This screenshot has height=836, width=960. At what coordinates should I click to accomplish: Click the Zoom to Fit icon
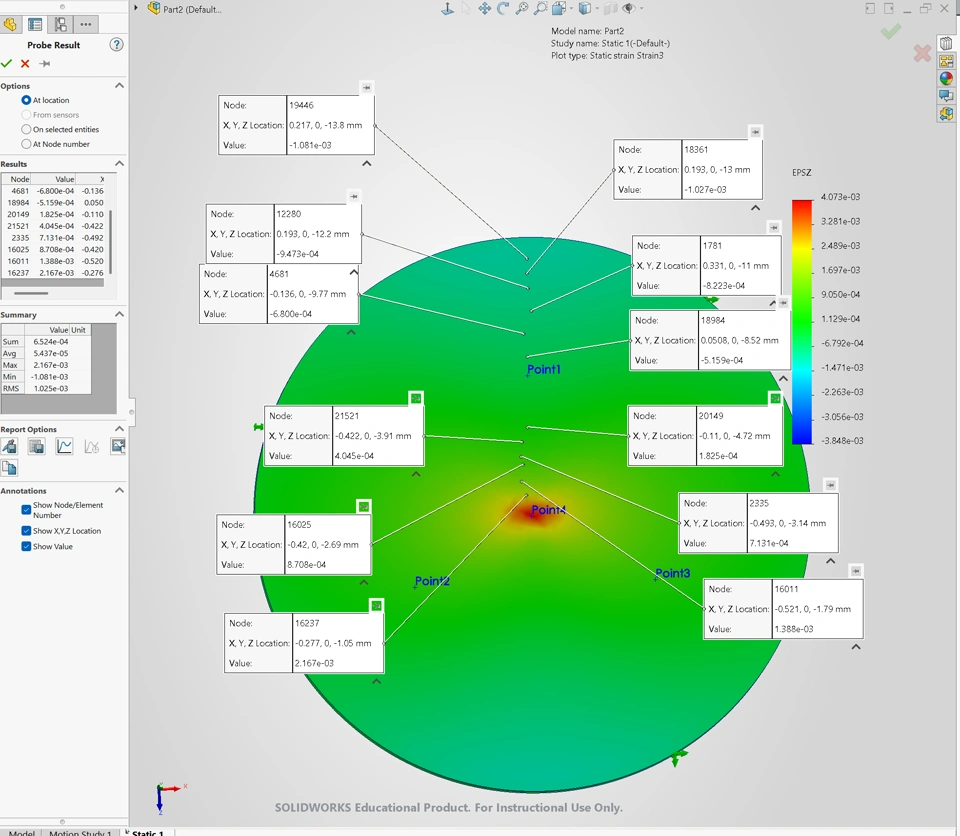(522, 9)
